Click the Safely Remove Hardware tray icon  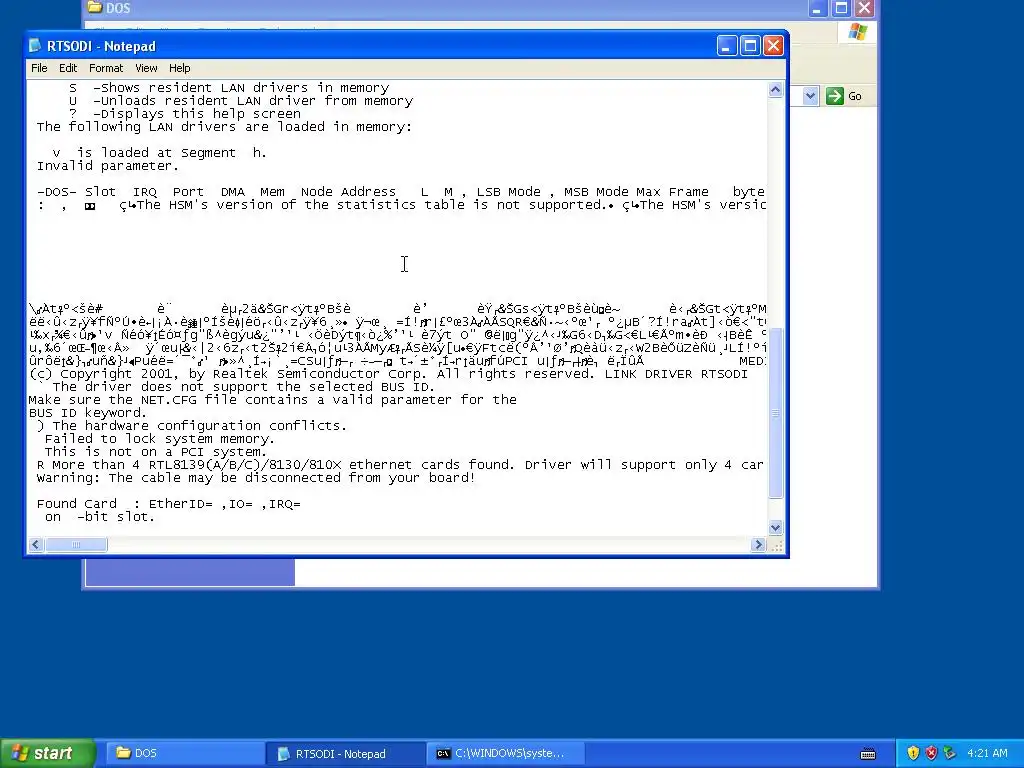pos(950,753)
